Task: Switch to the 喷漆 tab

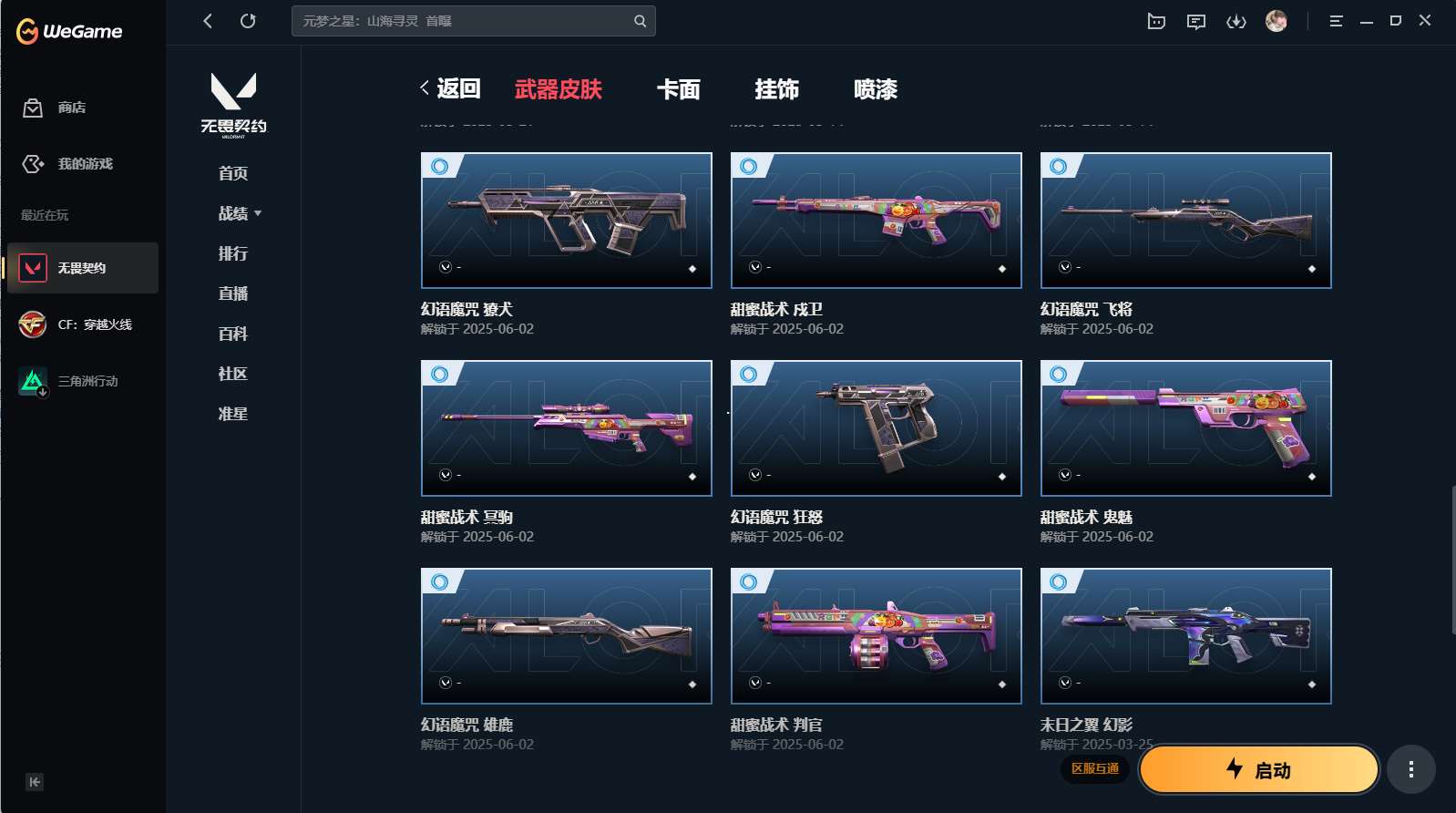Action: pyautogui.click(x=876, y=89)
